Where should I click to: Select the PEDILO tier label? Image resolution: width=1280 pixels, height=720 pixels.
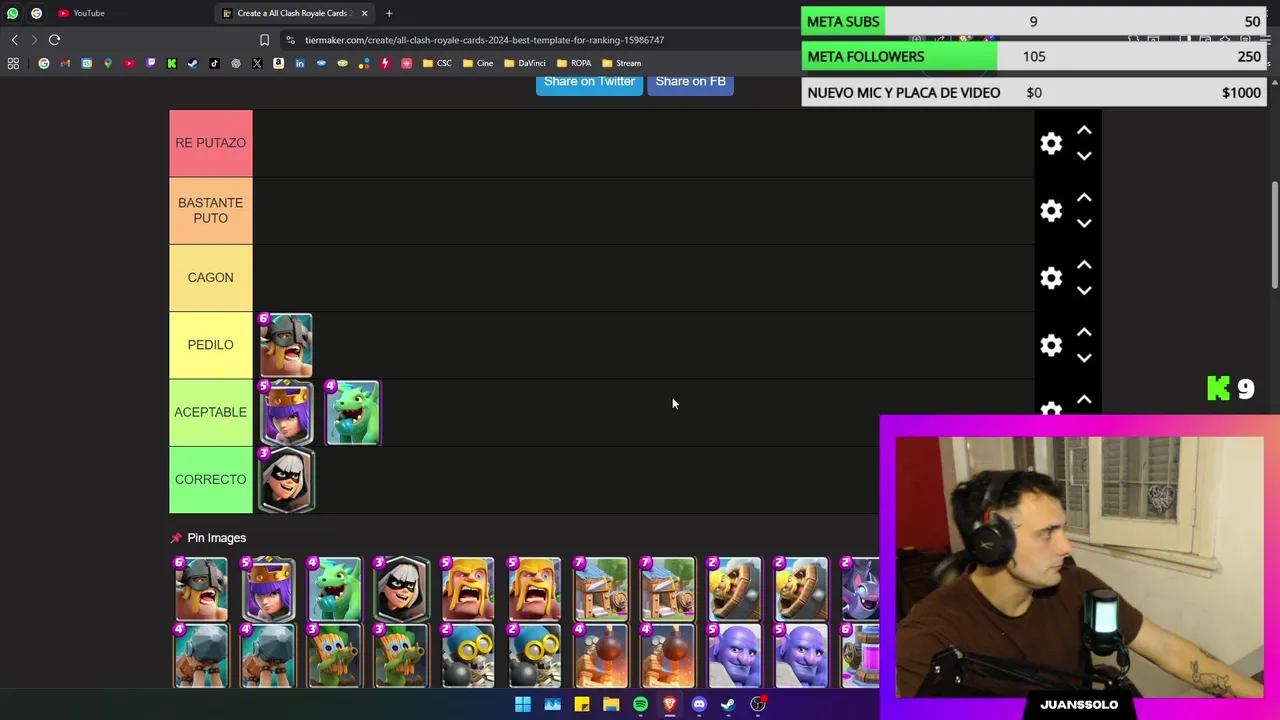pyautogui.click(x=210, y=345)
